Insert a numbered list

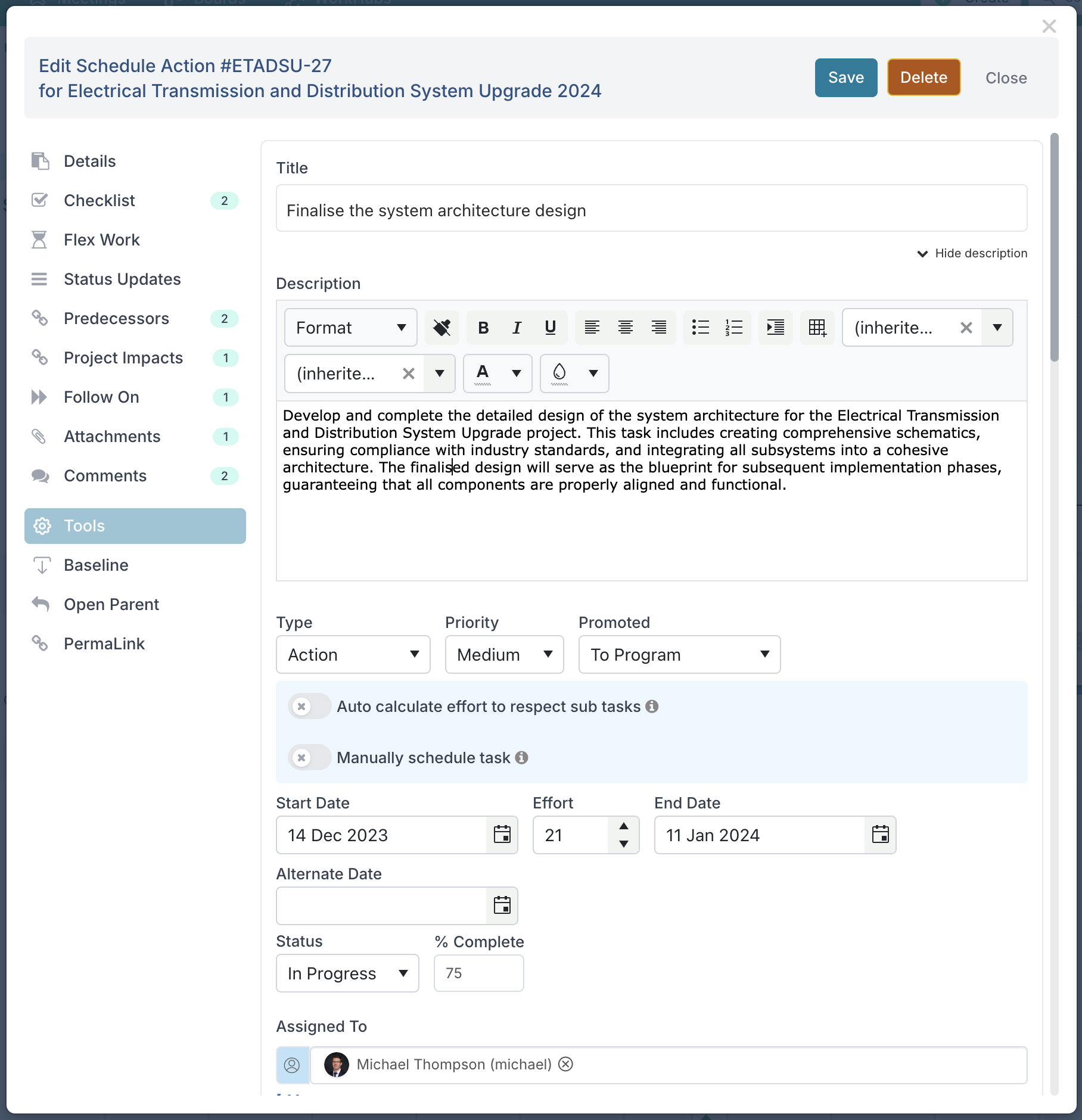[x=733, y=328]
